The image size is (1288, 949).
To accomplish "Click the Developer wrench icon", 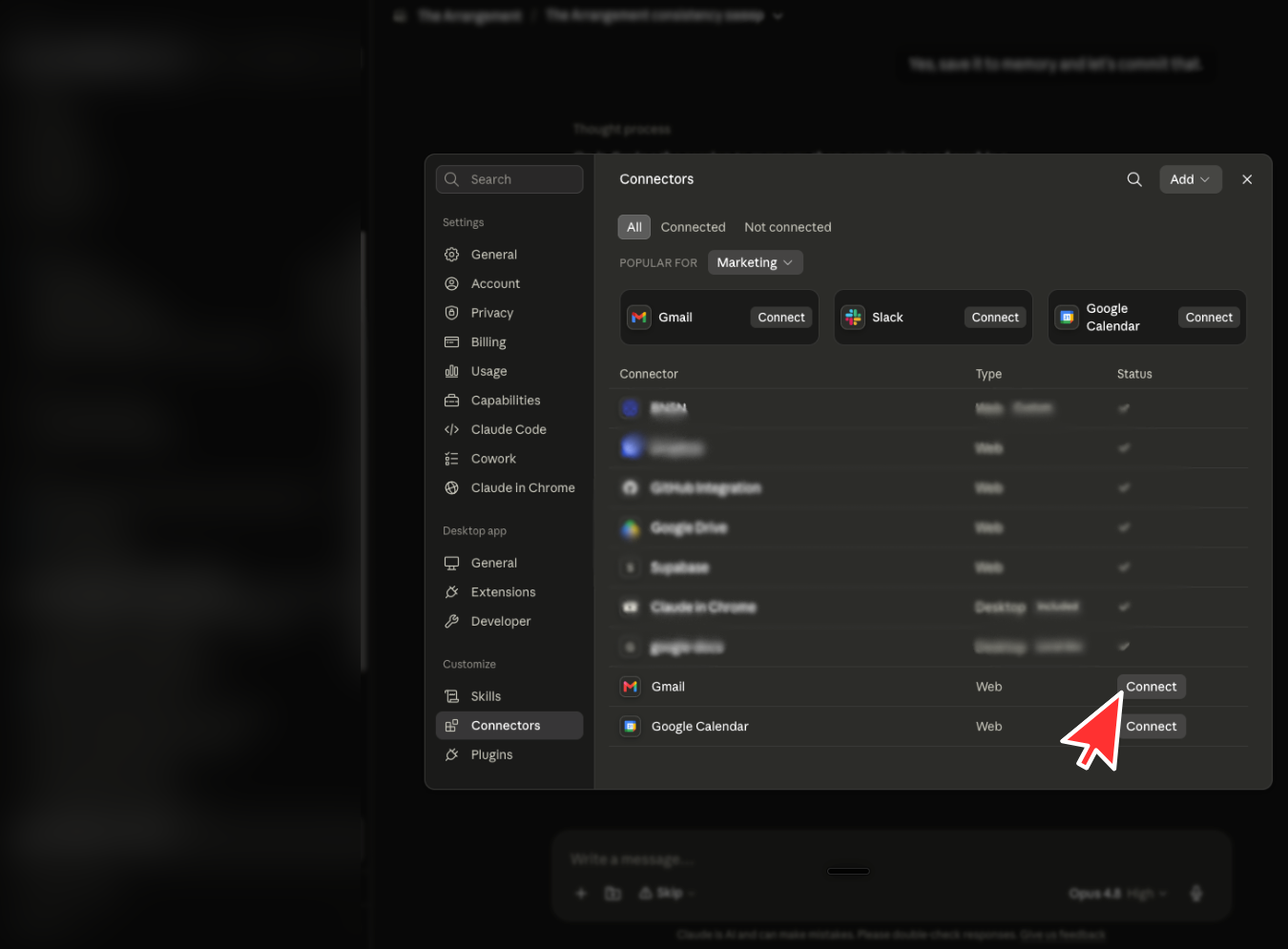I will point(452,621).
